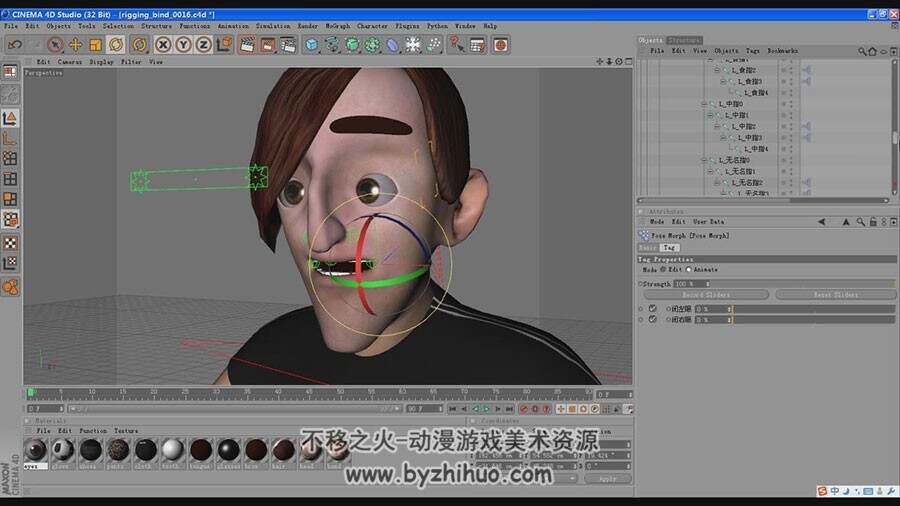The image size is (900, 506).
Task: Toggle the Y axis lock
Action: coord(183,44)
